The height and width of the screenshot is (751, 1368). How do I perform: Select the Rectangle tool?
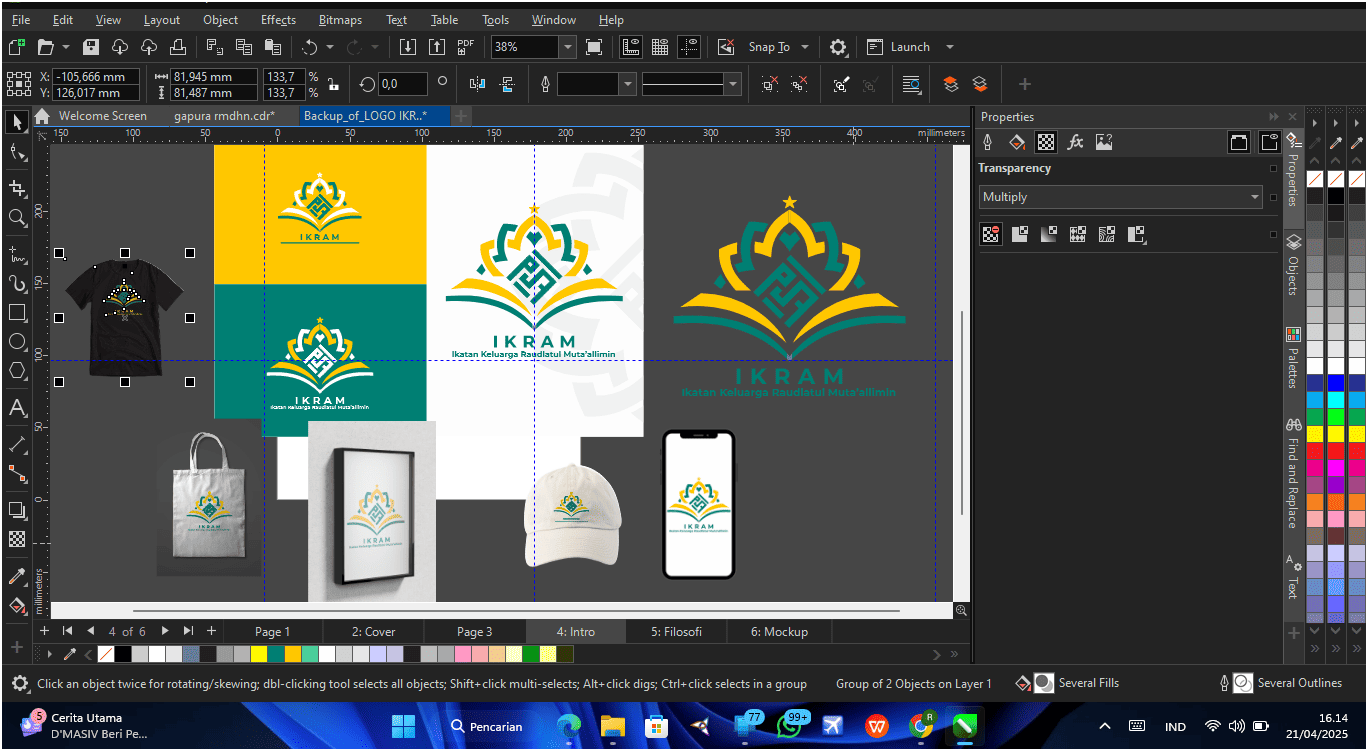15,312
